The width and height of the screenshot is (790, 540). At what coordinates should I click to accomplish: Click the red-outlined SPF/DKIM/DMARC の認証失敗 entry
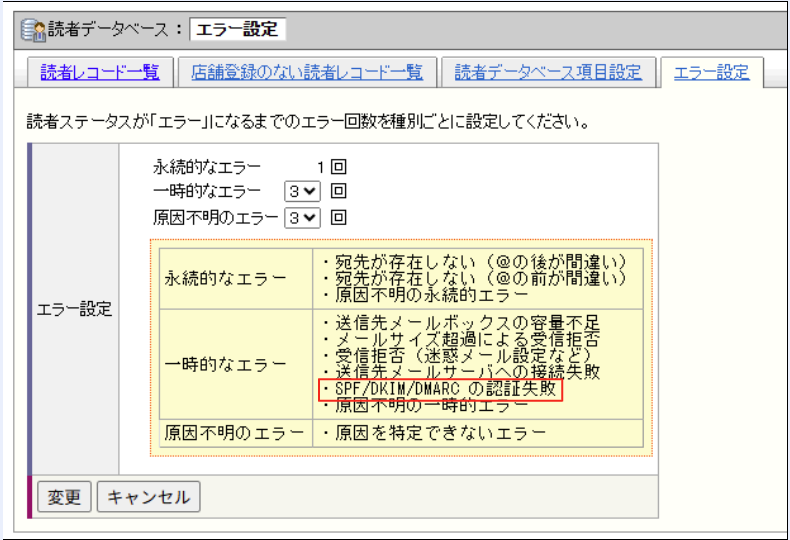(x=441, y=389)
